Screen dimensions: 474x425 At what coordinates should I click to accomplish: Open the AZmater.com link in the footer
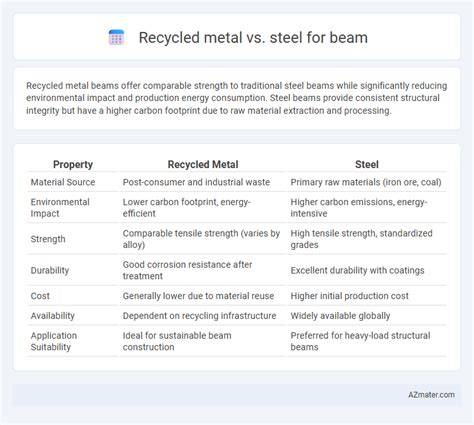click(431, 395)
